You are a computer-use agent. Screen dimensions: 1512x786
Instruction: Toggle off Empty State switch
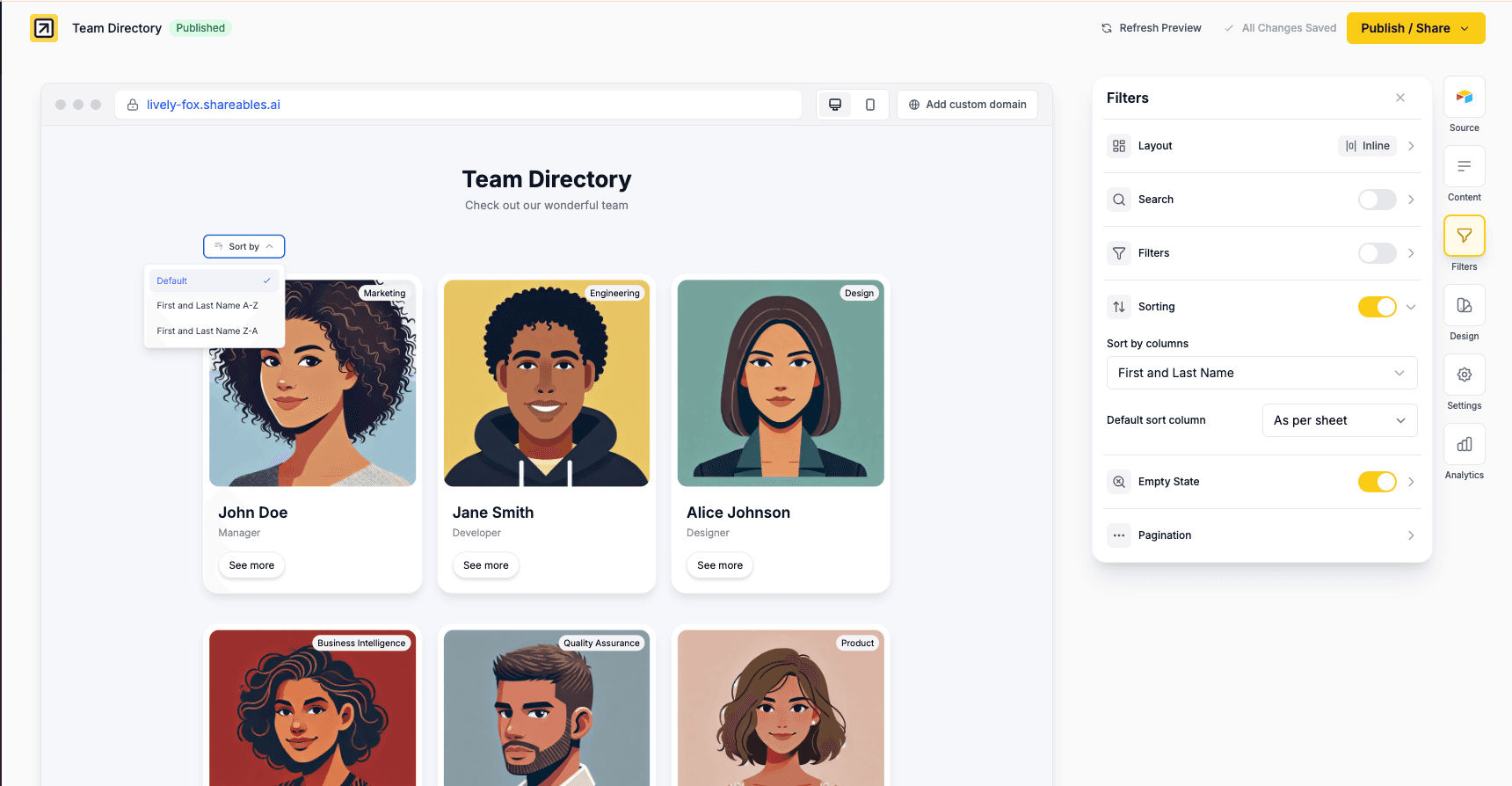[x=1376, y=482]
